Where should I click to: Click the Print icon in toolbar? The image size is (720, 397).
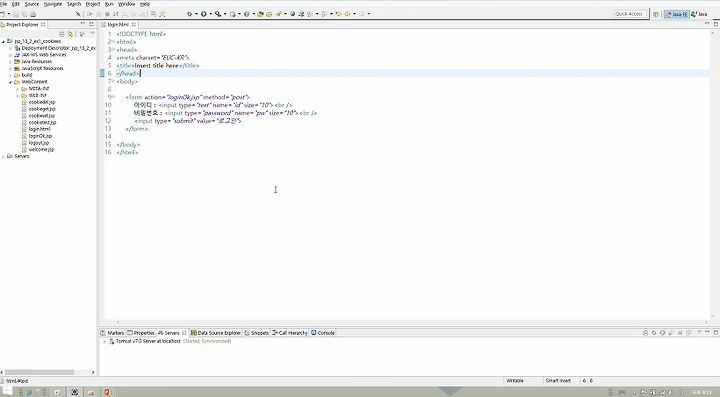click(33, 14)
